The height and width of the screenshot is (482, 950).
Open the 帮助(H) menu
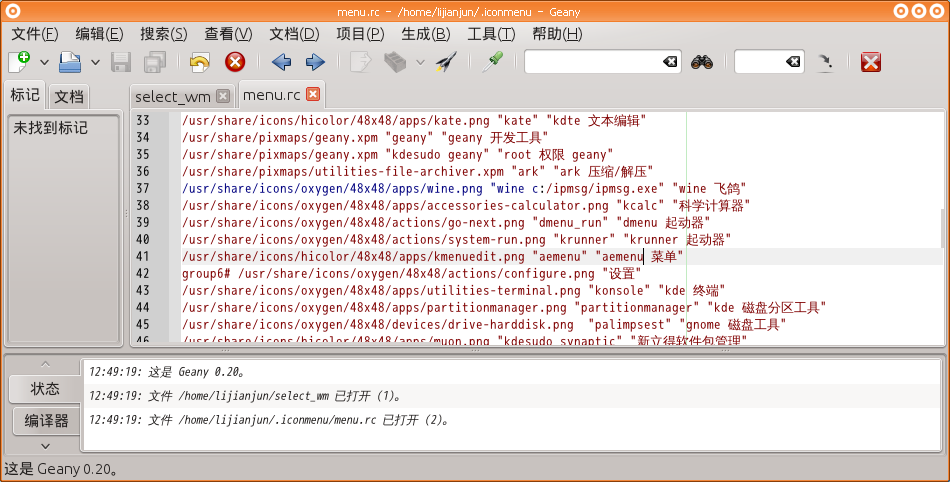point(557,34)
